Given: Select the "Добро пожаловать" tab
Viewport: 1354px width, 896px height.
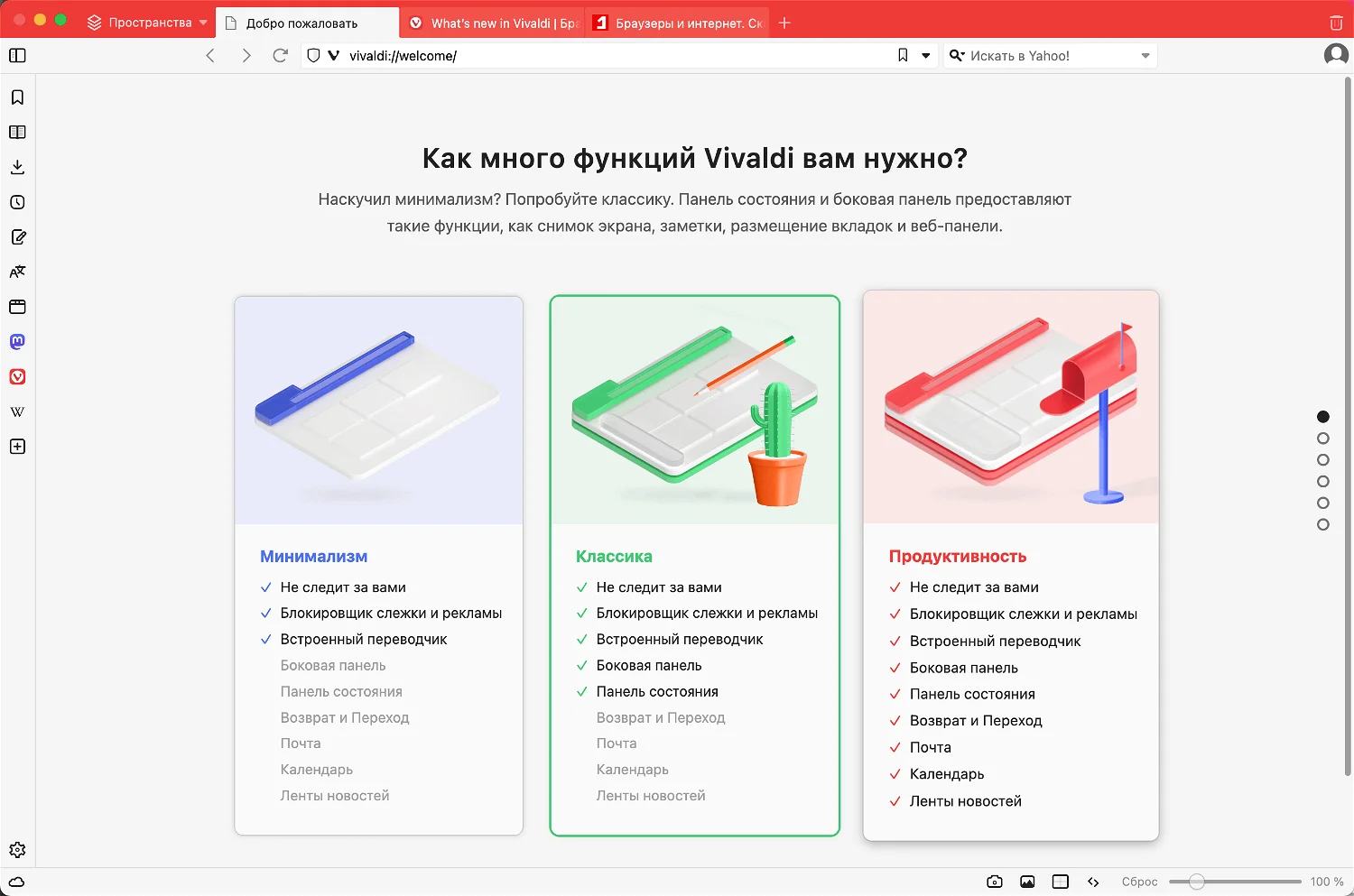Looking at the screenshot, I should [307, 23].
